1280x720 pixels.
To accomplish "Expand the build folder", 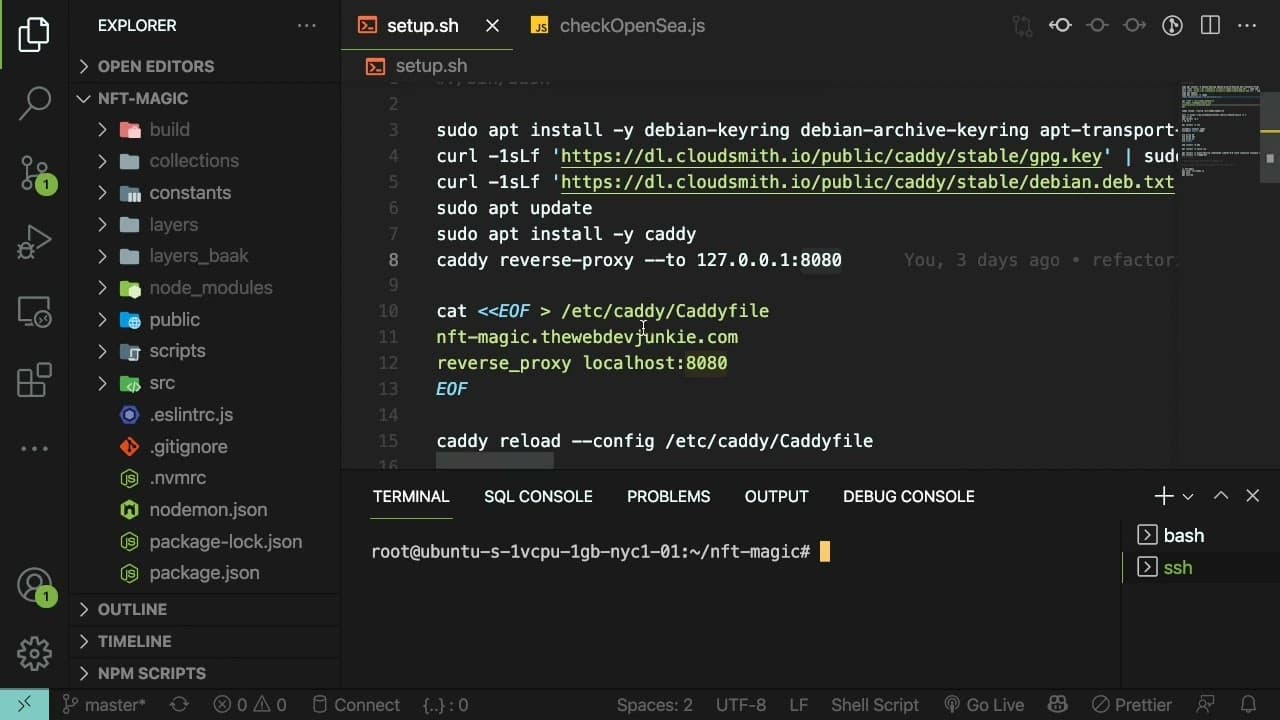I will click(205, 129).
